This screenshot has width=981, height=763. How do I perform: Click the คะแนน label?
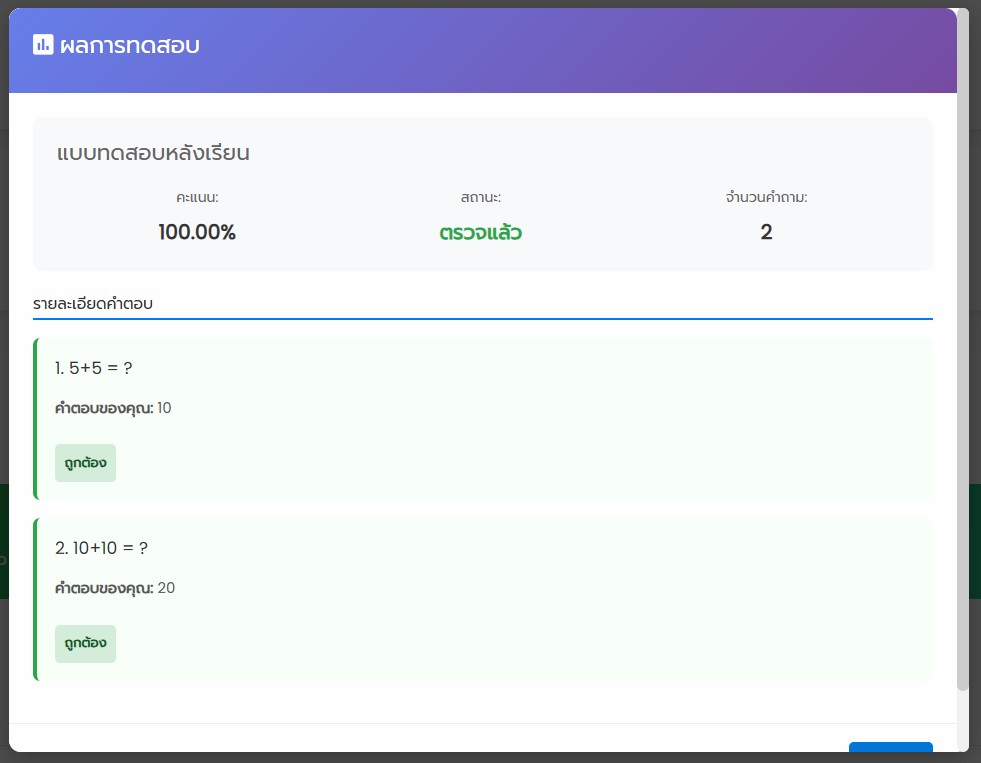[197, 198]
